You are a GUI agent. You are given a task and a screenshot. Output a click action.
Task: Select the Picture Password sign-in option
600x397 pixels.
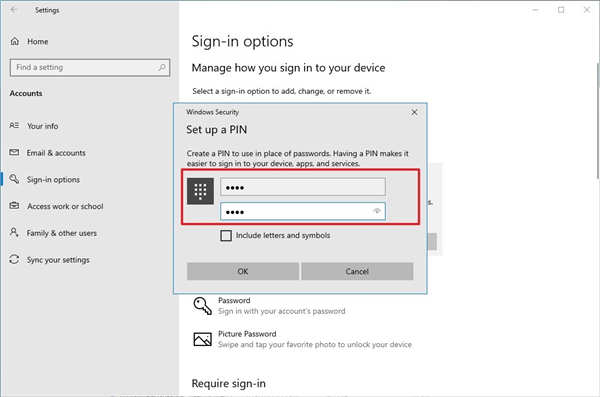tap(303, 339)
